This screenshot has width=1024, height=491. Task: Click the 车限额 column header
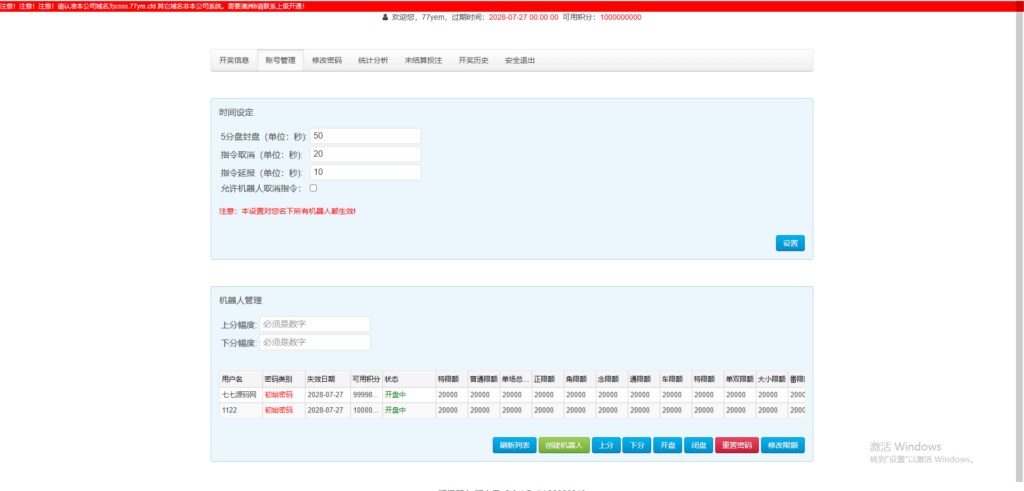pyautogui.click(x=675, y=379)
